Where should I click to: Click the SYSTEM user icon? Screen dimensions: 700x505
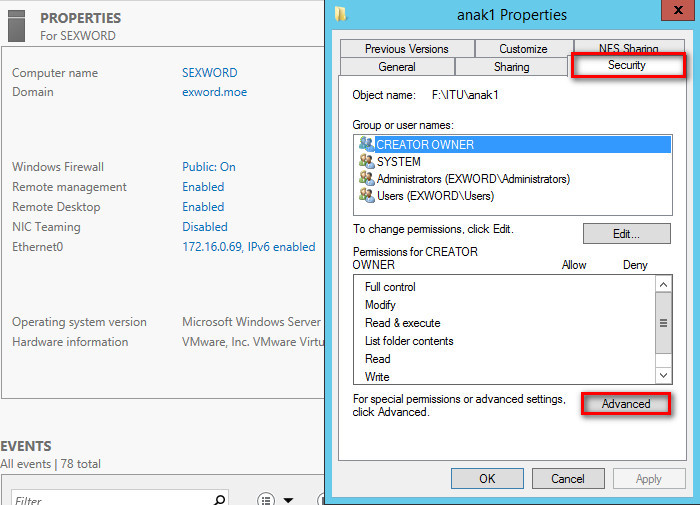tap(365, 162)
